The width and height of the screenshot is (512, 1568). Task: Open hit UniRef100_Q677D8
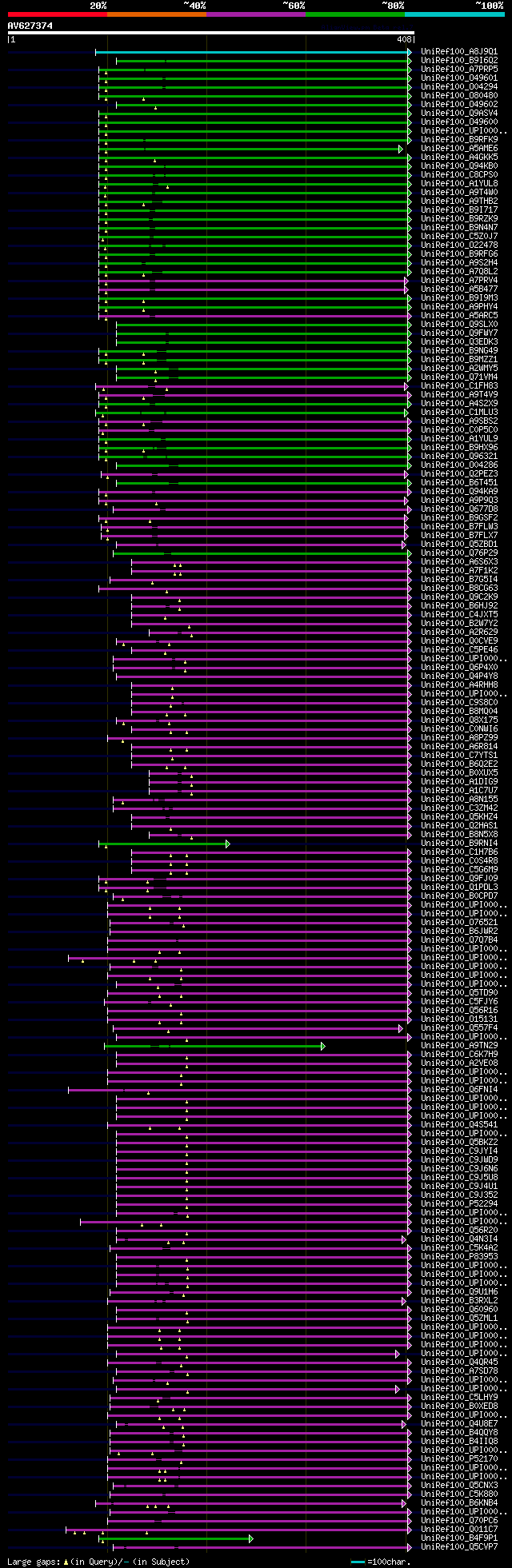[x=459, y=509]
